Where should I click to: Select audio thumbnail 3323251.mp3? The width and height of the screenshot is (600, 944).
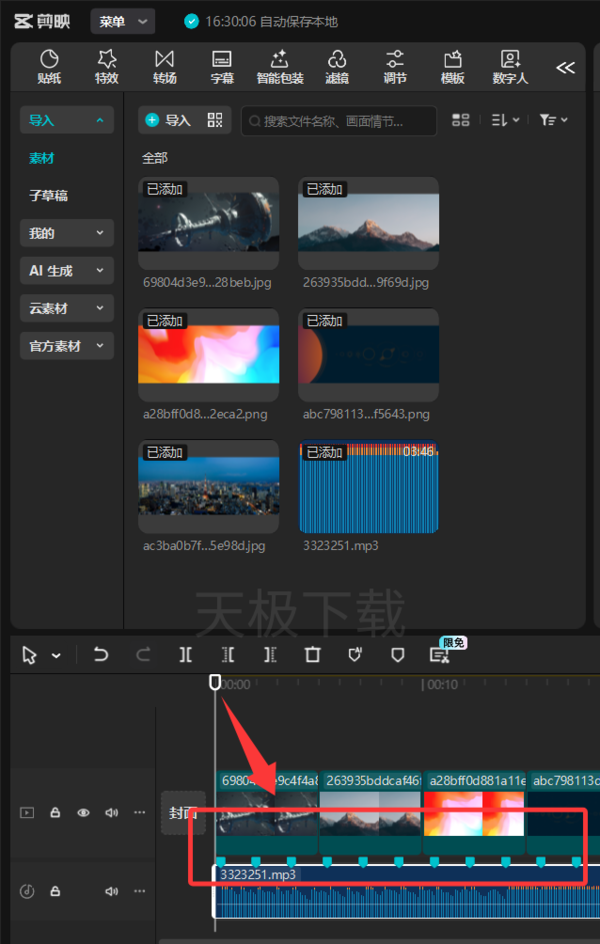click(368, 486)
